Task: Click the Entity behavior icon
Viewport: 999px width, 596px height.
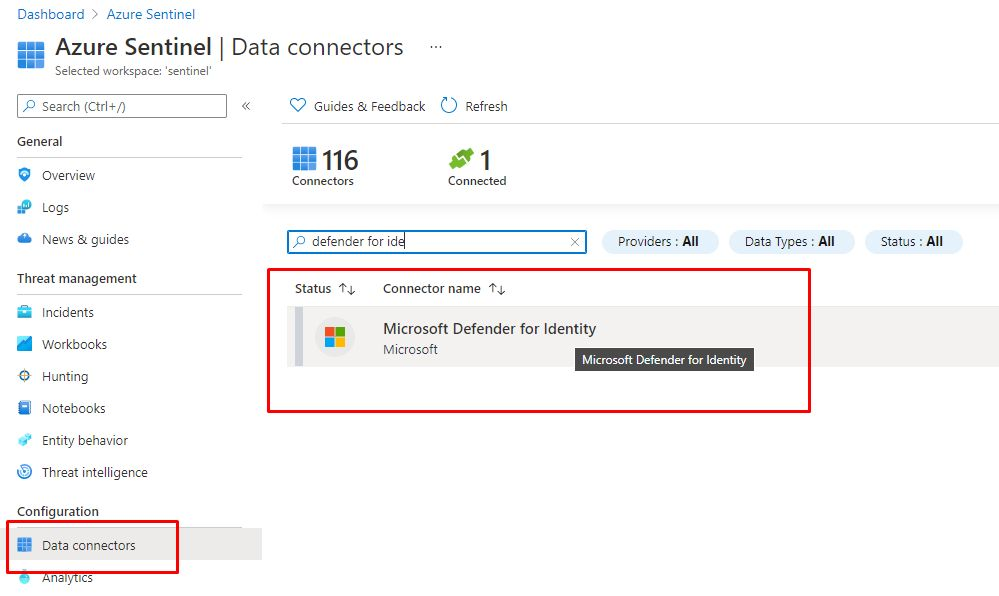Action: coord(25,440)
